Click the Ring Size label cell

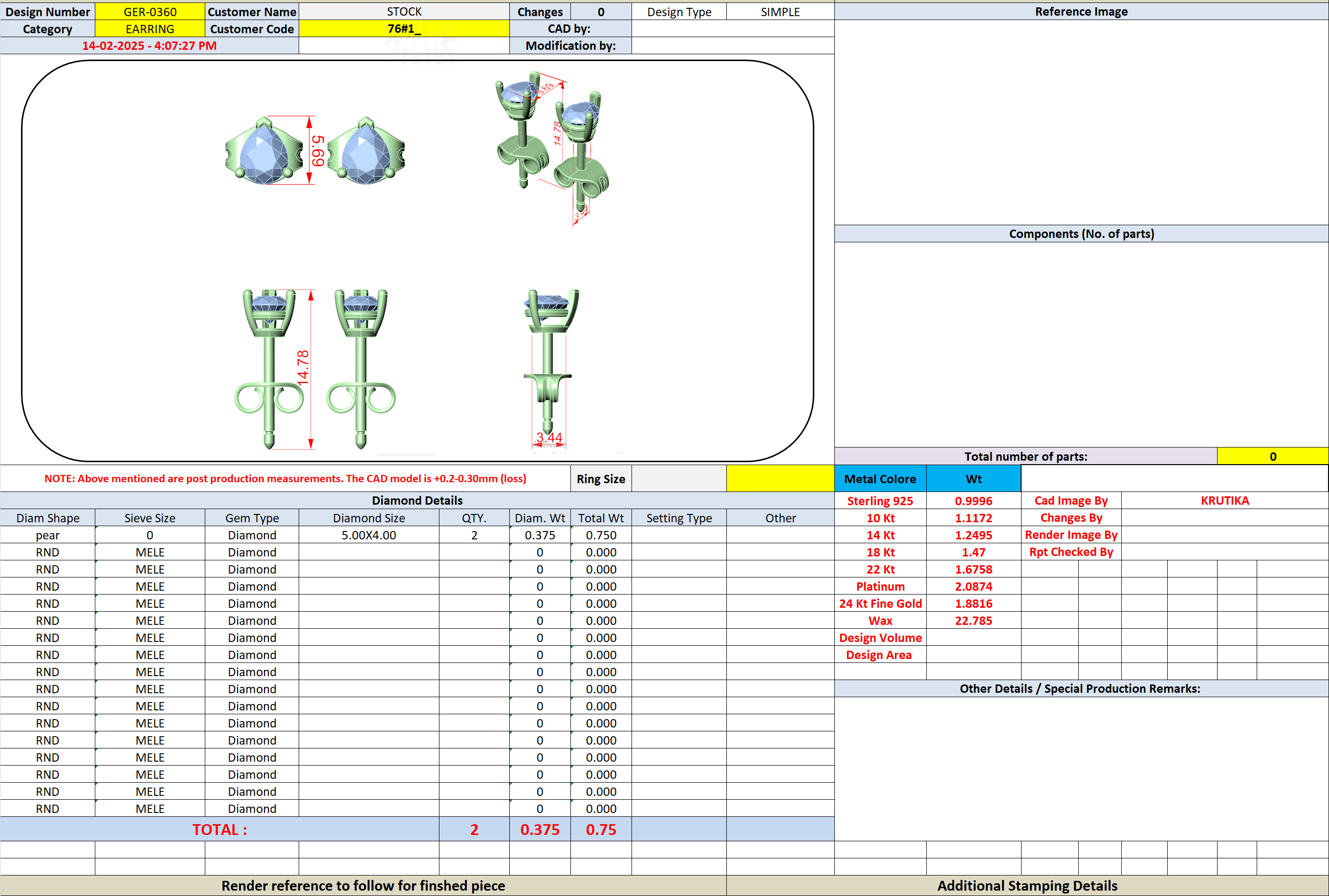601,479
